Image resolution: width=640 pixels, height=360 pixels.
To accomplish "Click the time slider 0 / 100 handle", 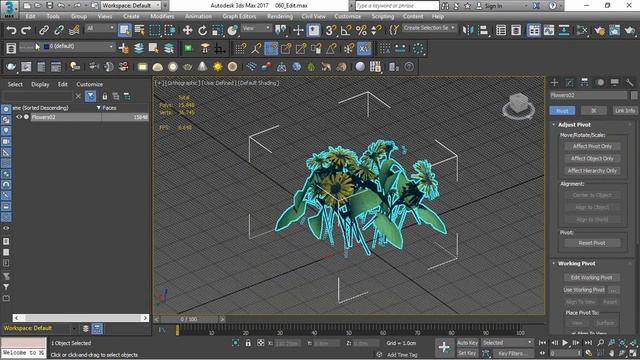I will 189,319.
